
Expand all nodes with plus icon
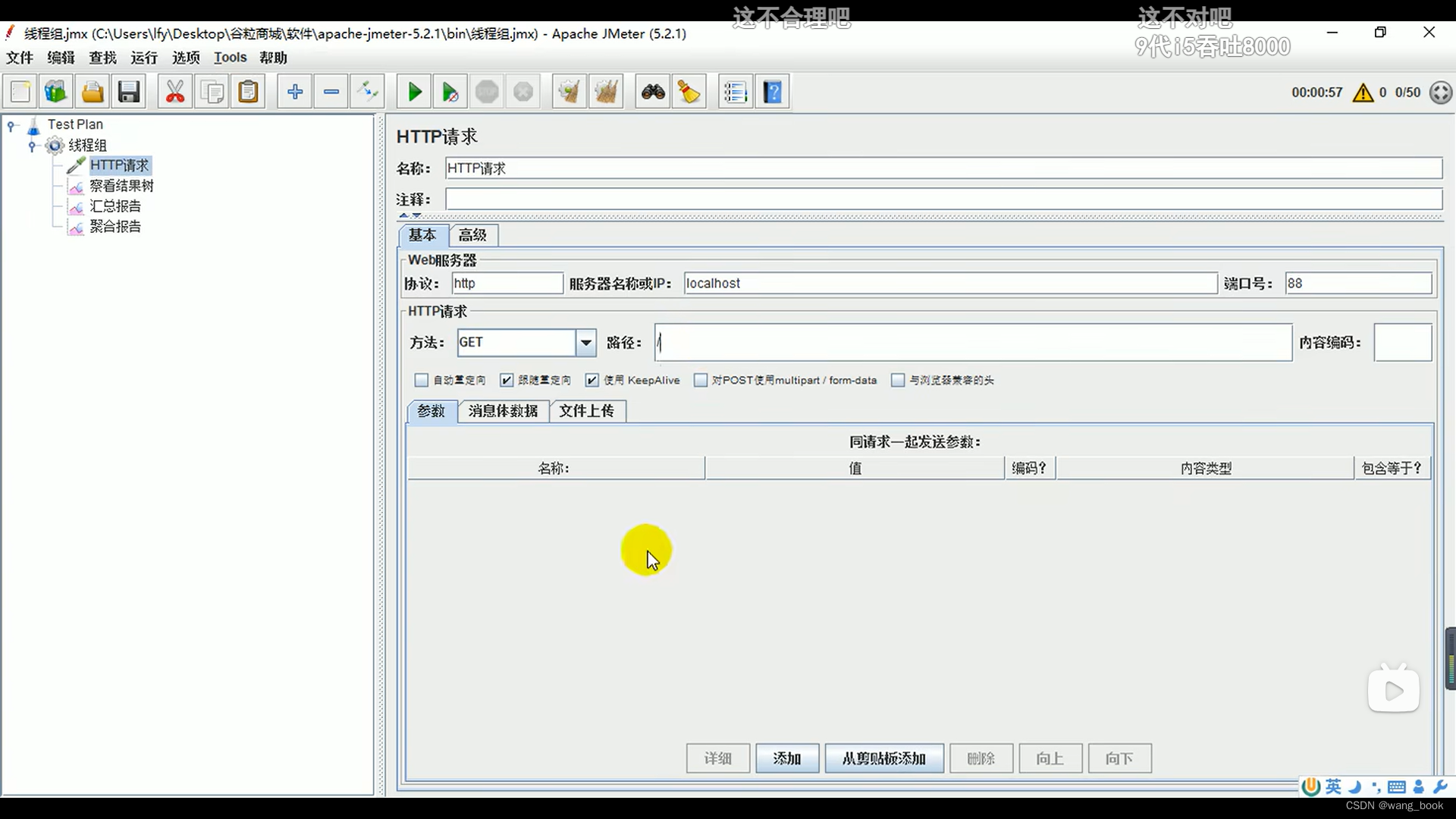point(295,92)
